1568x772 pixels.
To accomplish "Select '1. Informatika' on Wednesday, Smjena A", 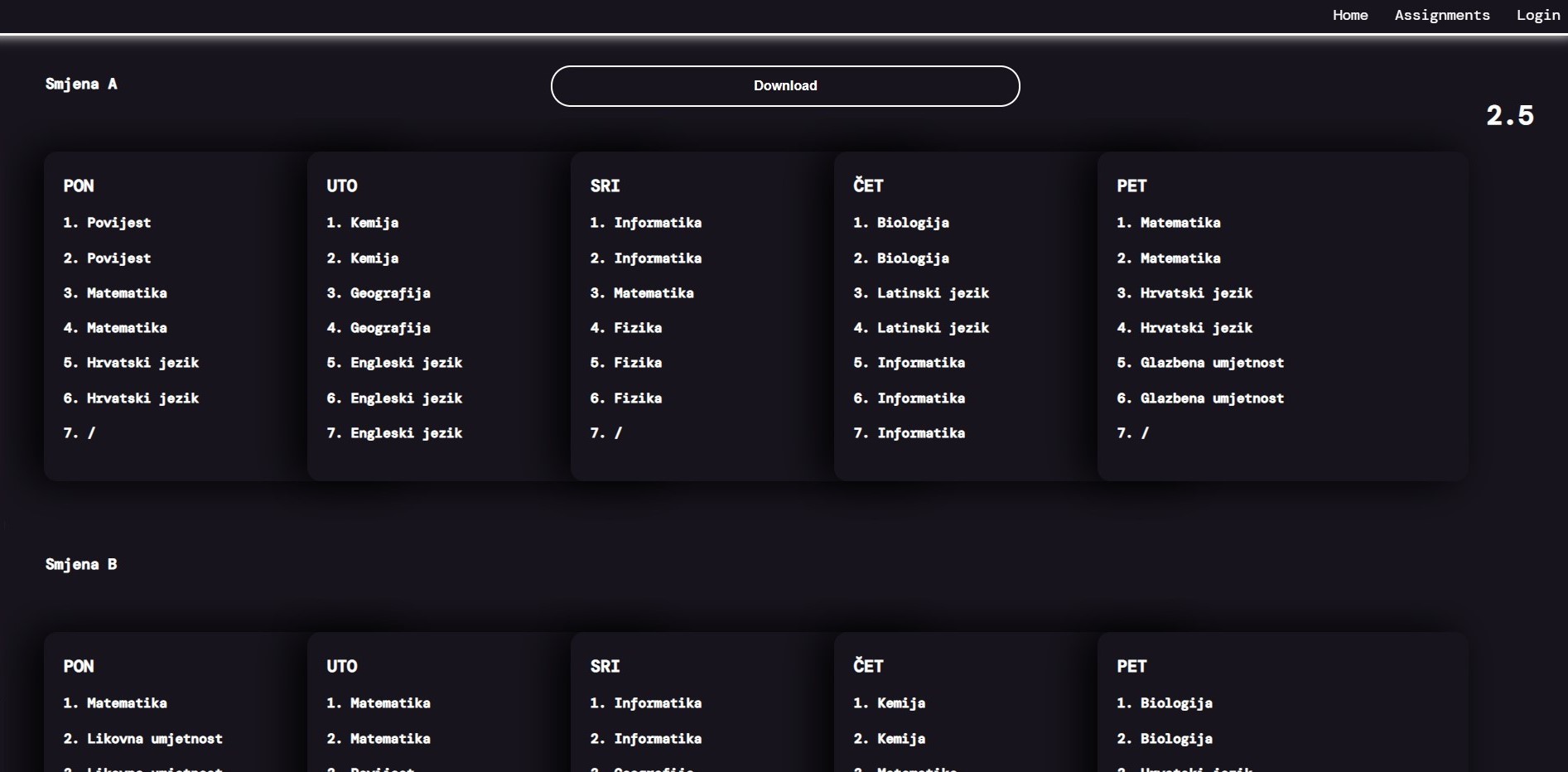I will point(646,223).
